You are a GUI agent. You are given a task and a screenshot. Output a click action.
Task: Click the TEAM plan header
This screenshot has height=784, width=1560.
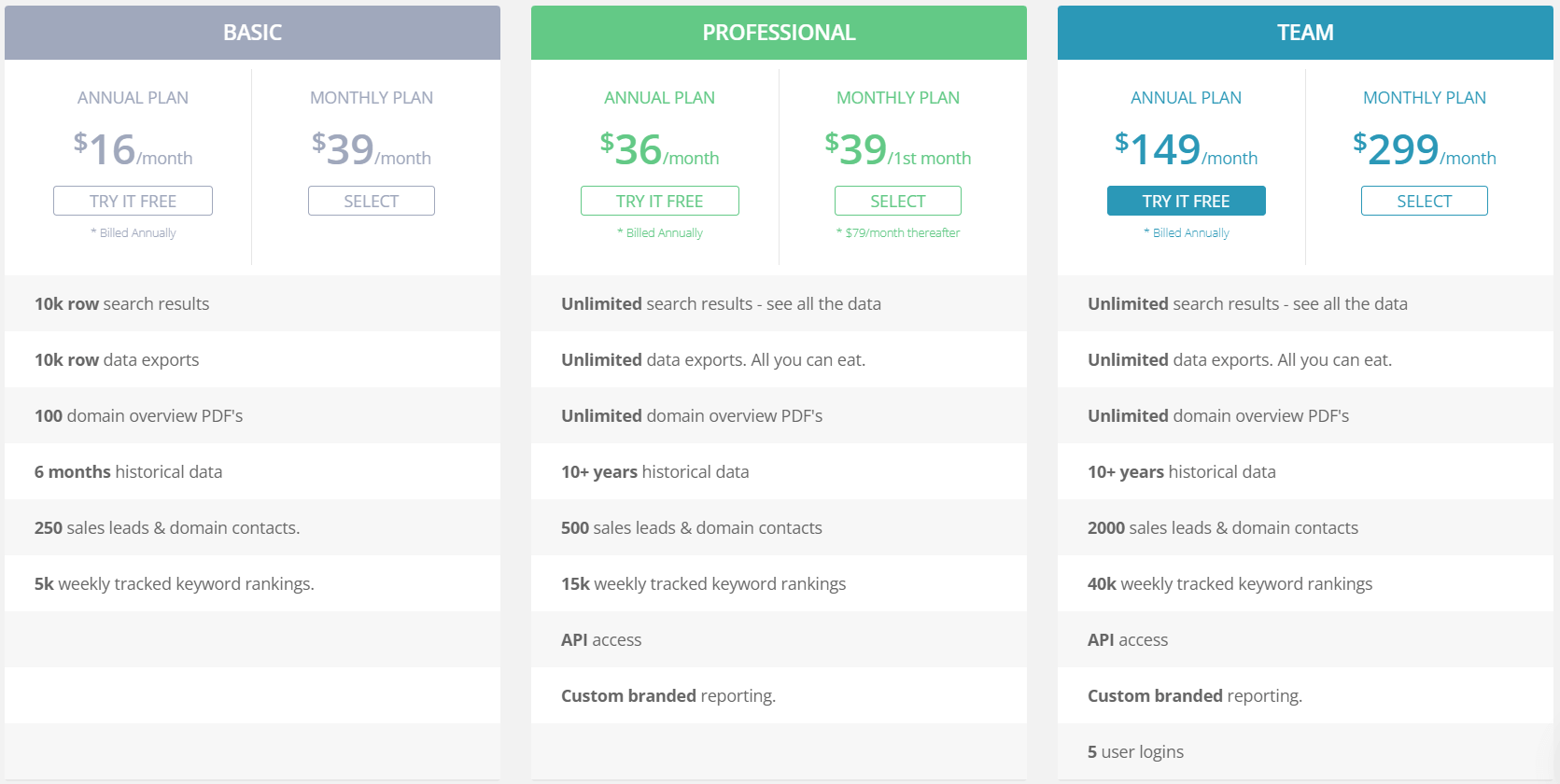pos(1305,33)
